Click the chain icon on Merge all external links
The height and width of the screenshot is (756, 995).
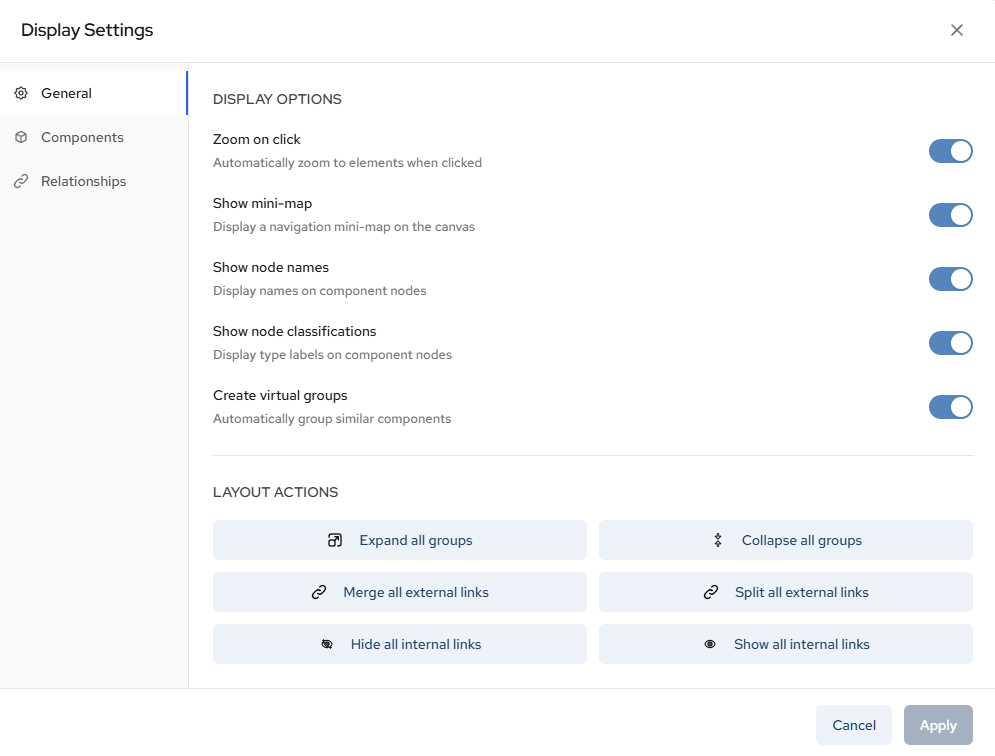(319, 592)
